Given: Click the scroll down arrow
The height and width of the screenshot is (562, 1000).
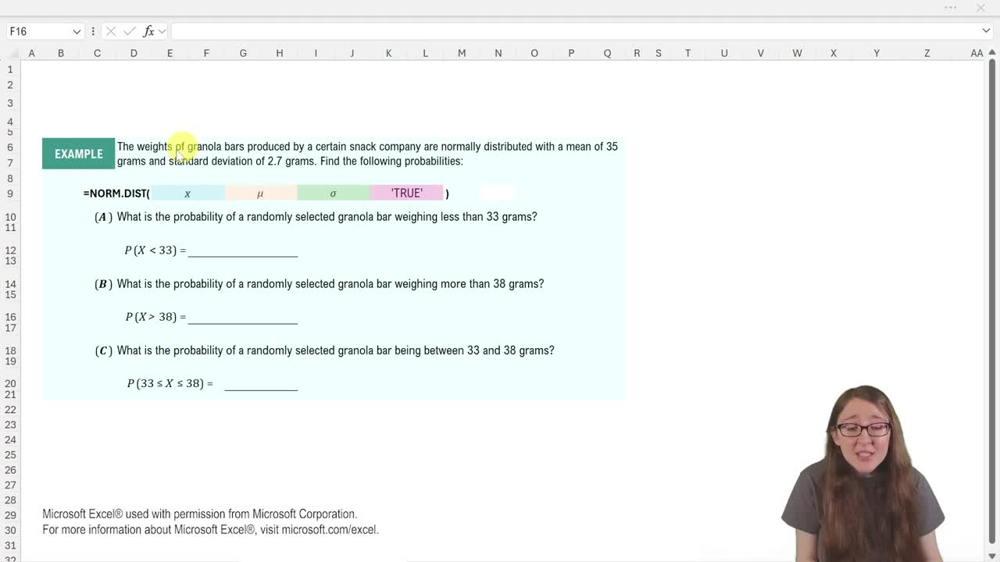Looking at the screenshot, I should (x=992, y=556).
